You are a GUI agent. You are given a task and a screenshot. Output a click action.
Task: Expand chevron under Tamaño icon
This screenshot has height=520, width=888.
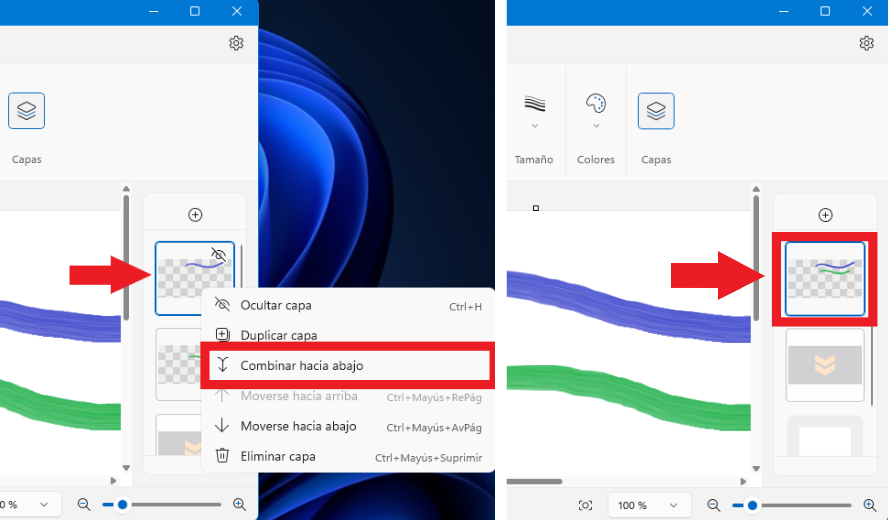535,126
